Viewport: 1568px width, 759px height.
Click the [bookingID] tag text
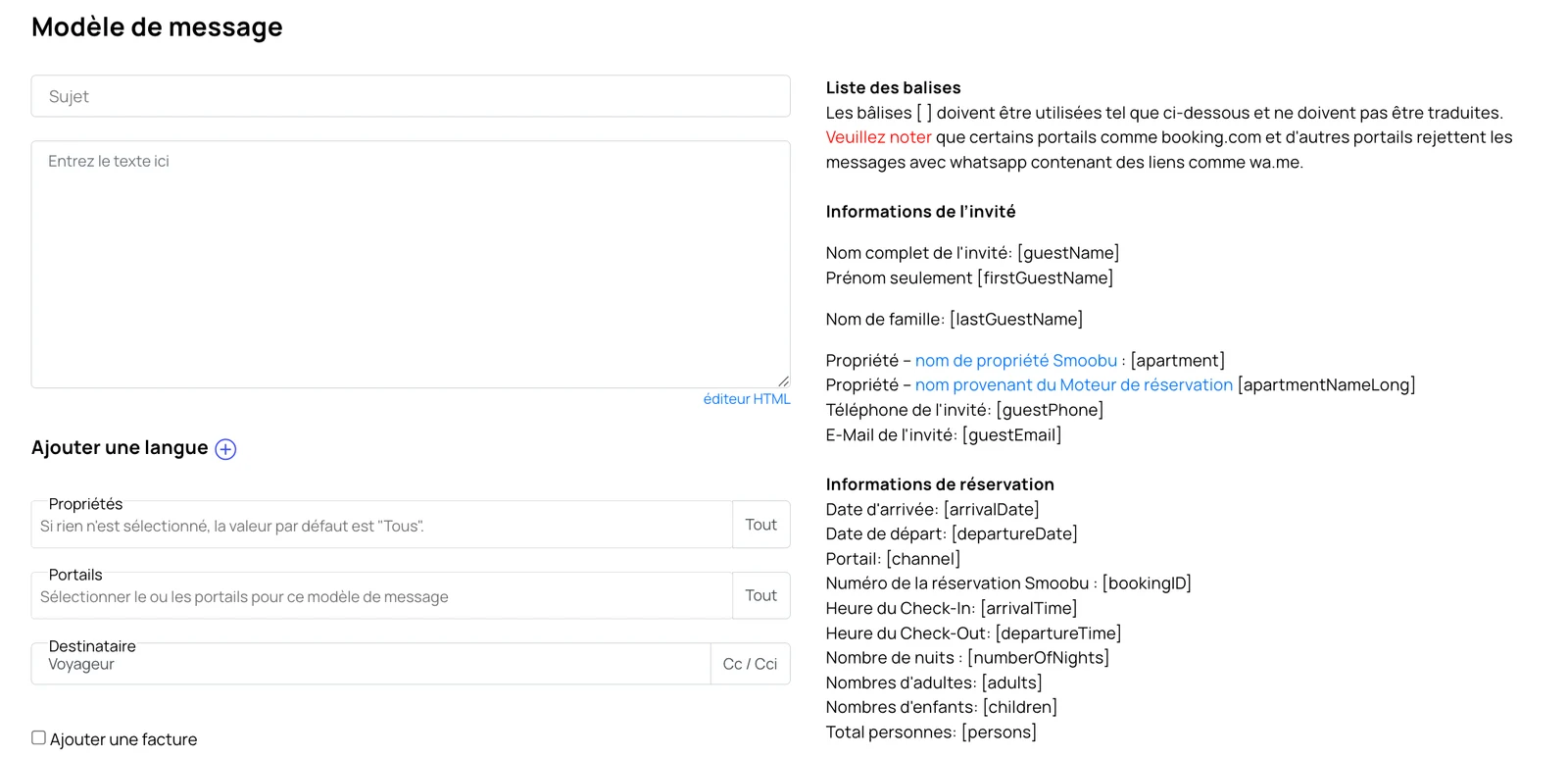1147,583
